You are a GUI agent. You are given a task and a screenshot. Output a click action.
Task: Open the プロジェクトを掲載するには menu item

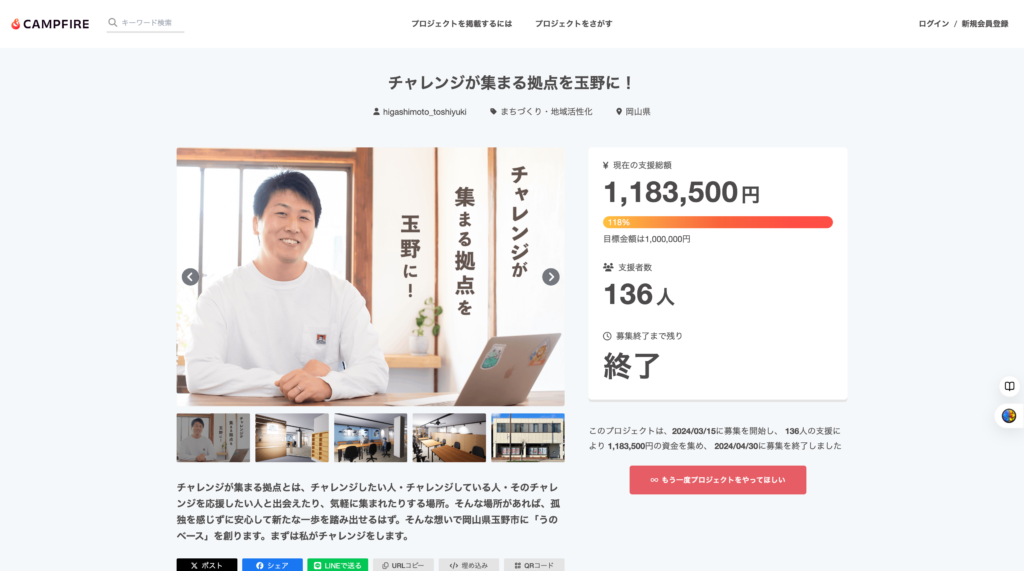(x=461, y=24)
